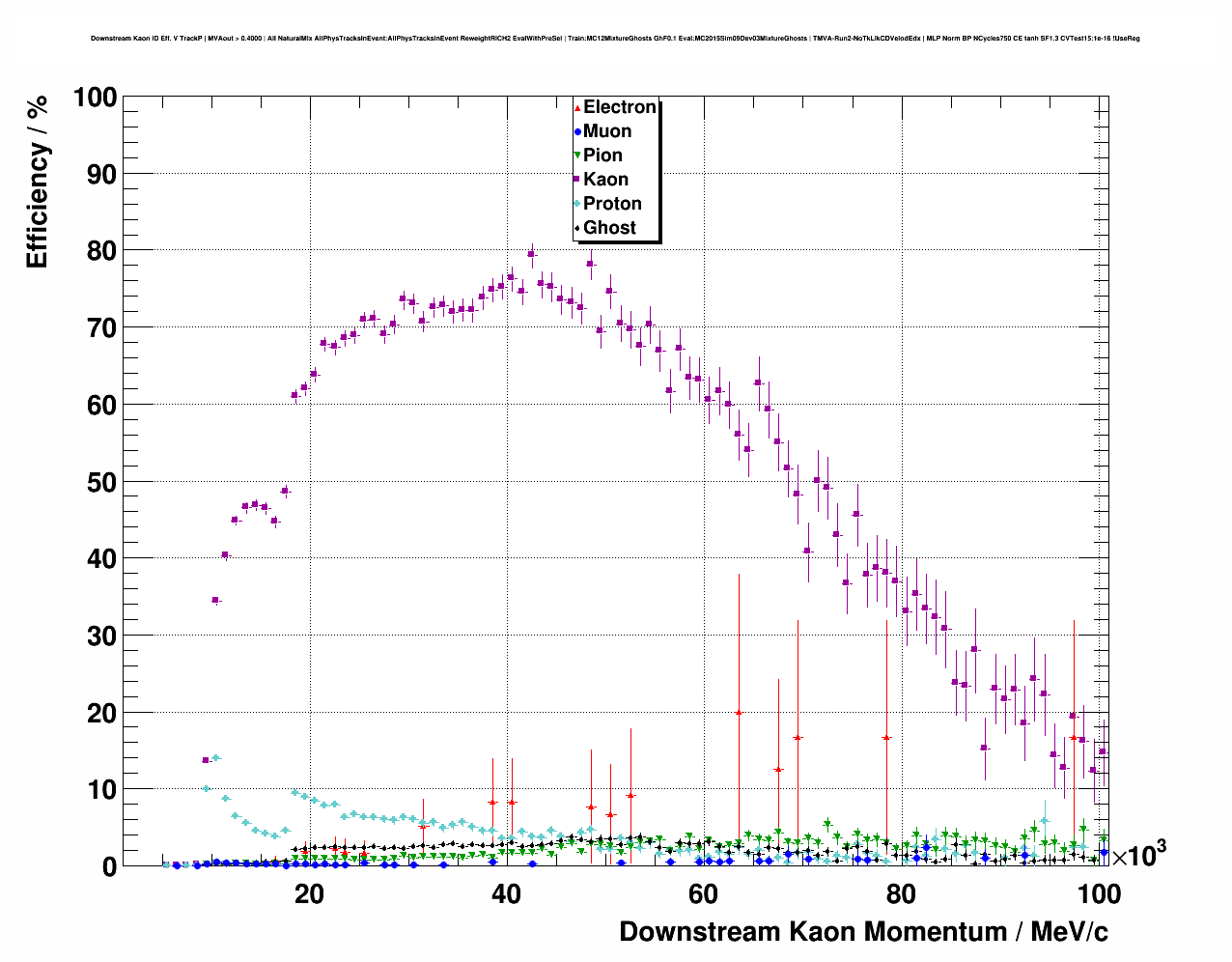Click the purple Kaon square legend marker
1232x962 pixels.
[x=577, y=180]
